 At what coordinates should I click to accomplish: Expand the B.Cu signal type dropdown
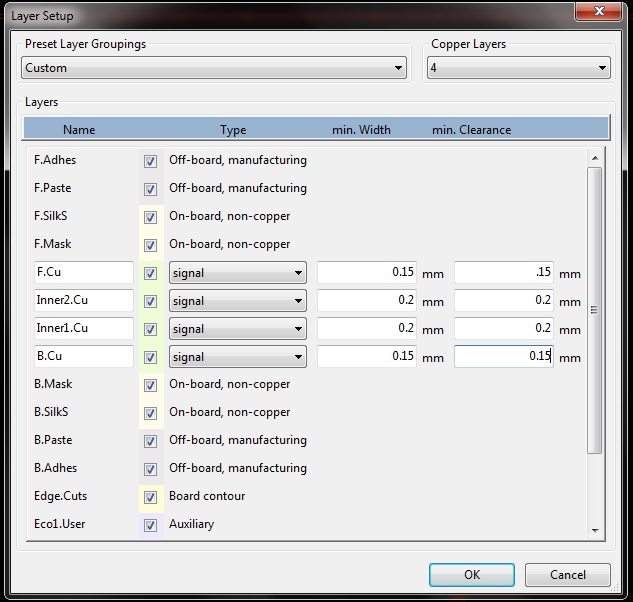(237, 357)
